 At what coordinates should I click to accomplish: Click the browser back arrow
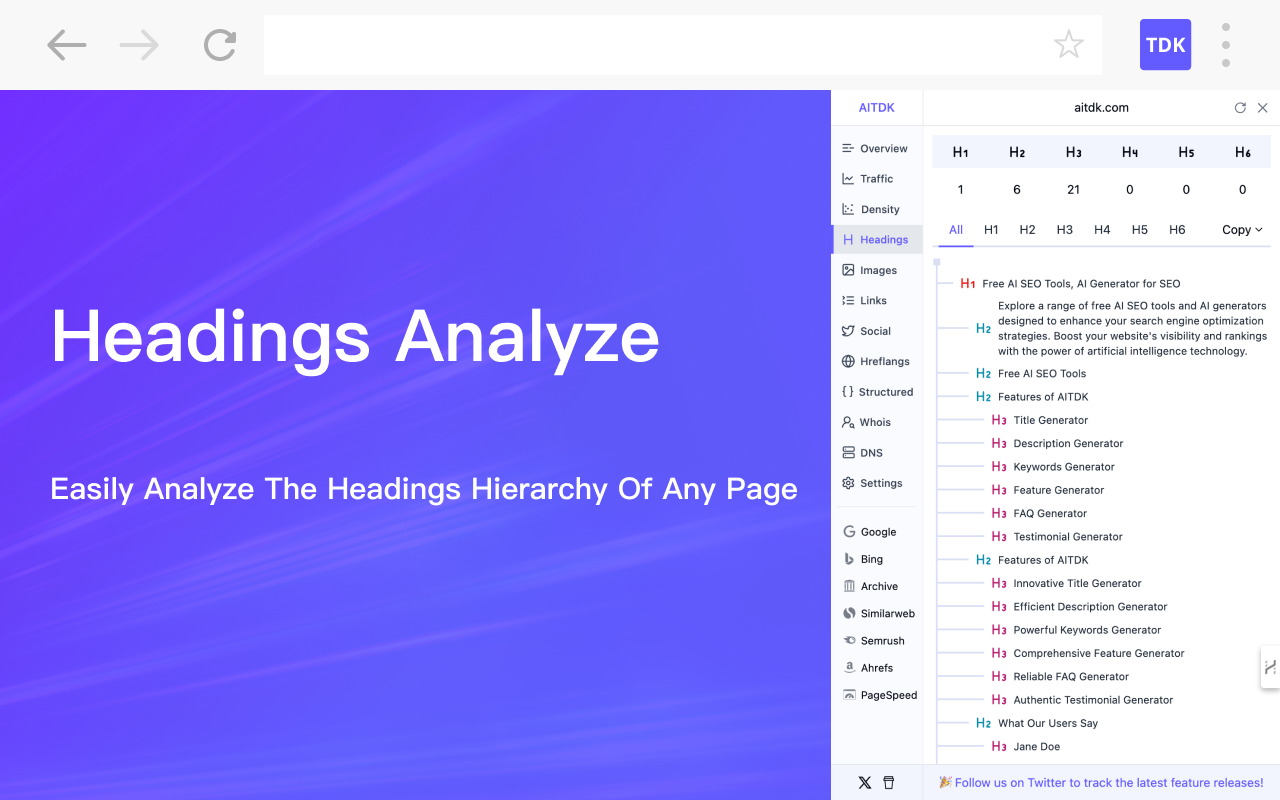pos(67,45)
